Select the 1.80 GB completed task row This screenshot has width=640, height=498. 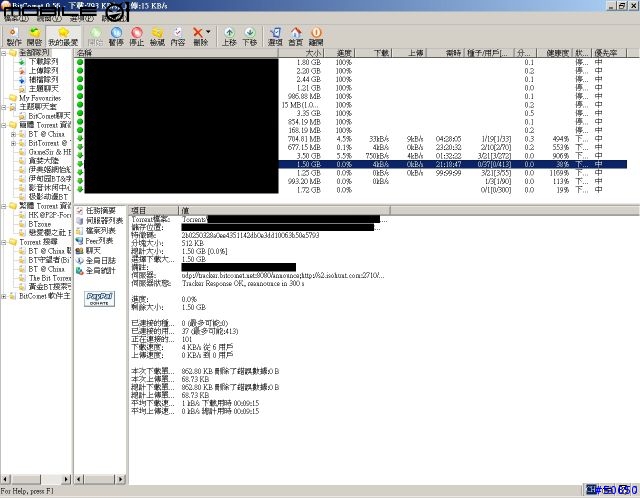(x=351, y=62)
